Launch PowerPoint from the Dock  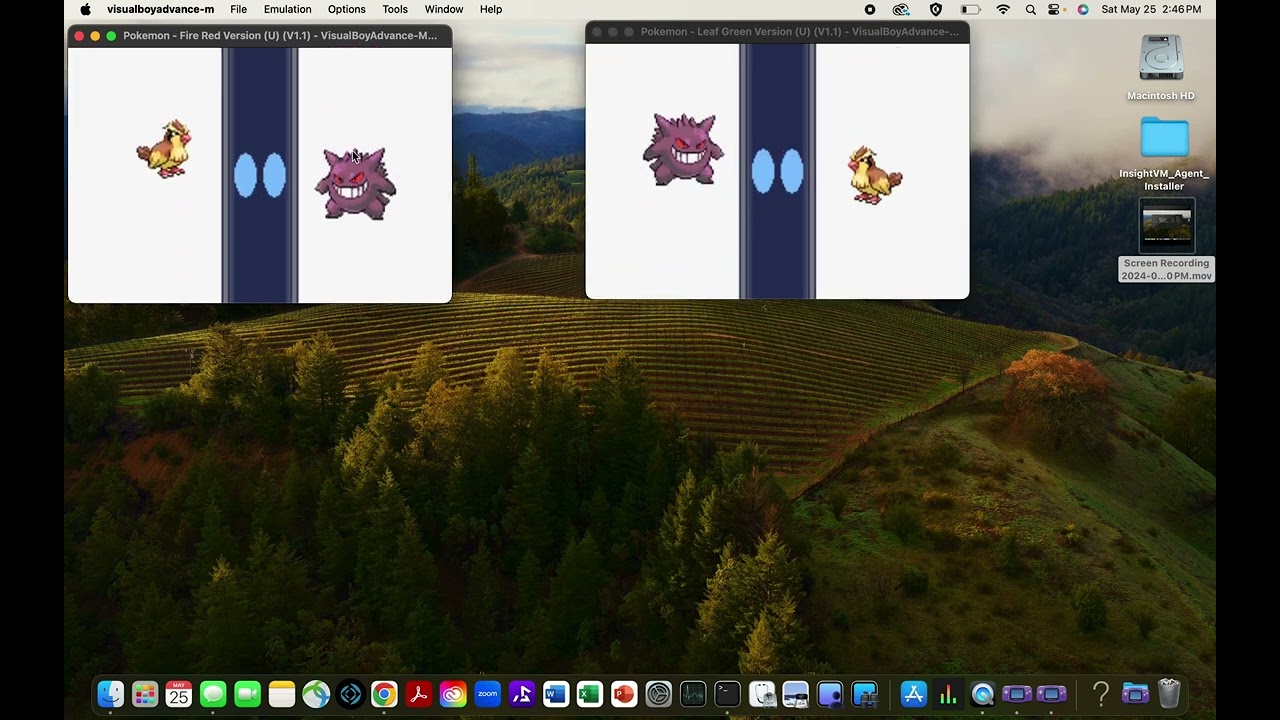coord(624,694)
